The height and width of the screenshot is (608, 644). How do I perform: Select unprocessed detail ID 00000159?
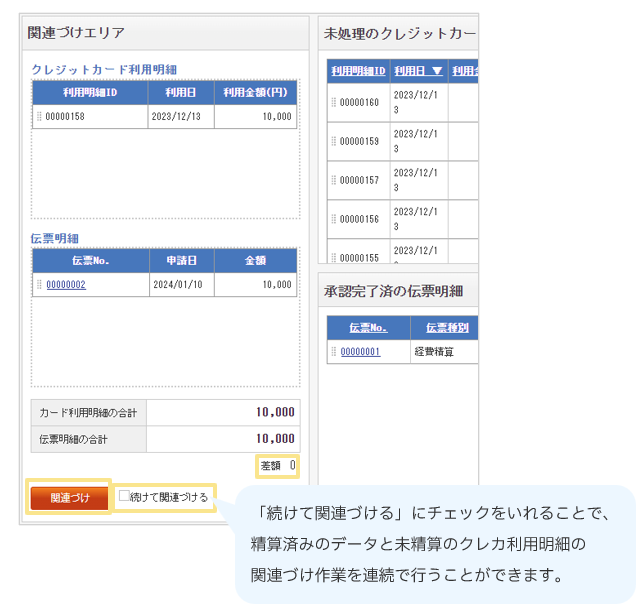[x=359, y=141]
